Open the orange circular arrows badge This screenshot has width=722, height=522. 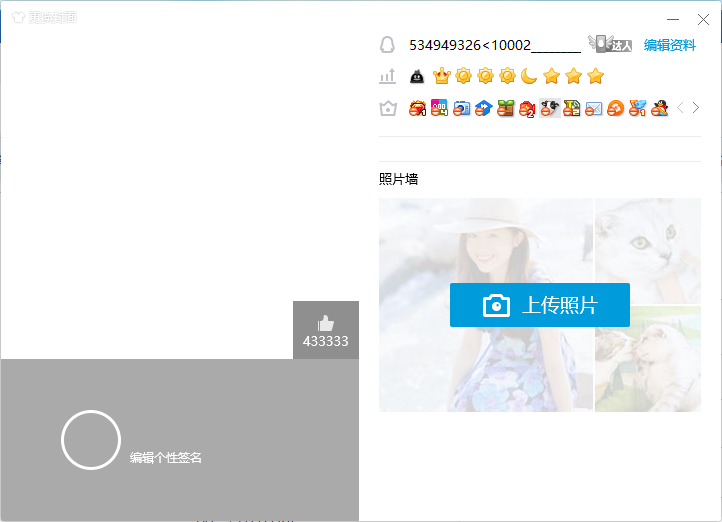tap(616, 108)
